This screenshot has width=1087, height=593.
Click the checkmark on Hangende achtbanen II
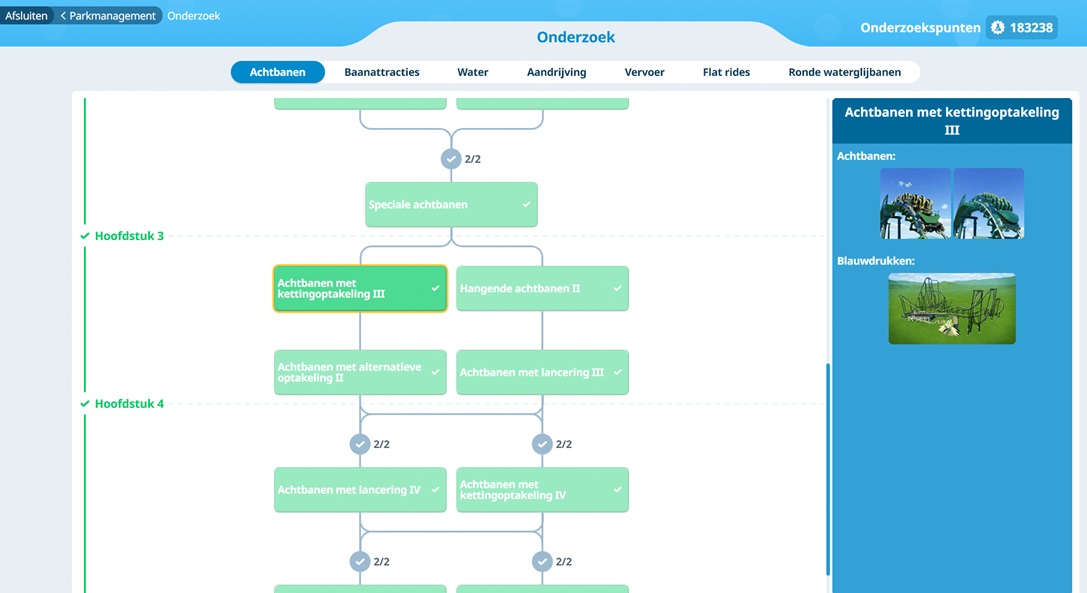click(x=617, y=289)
